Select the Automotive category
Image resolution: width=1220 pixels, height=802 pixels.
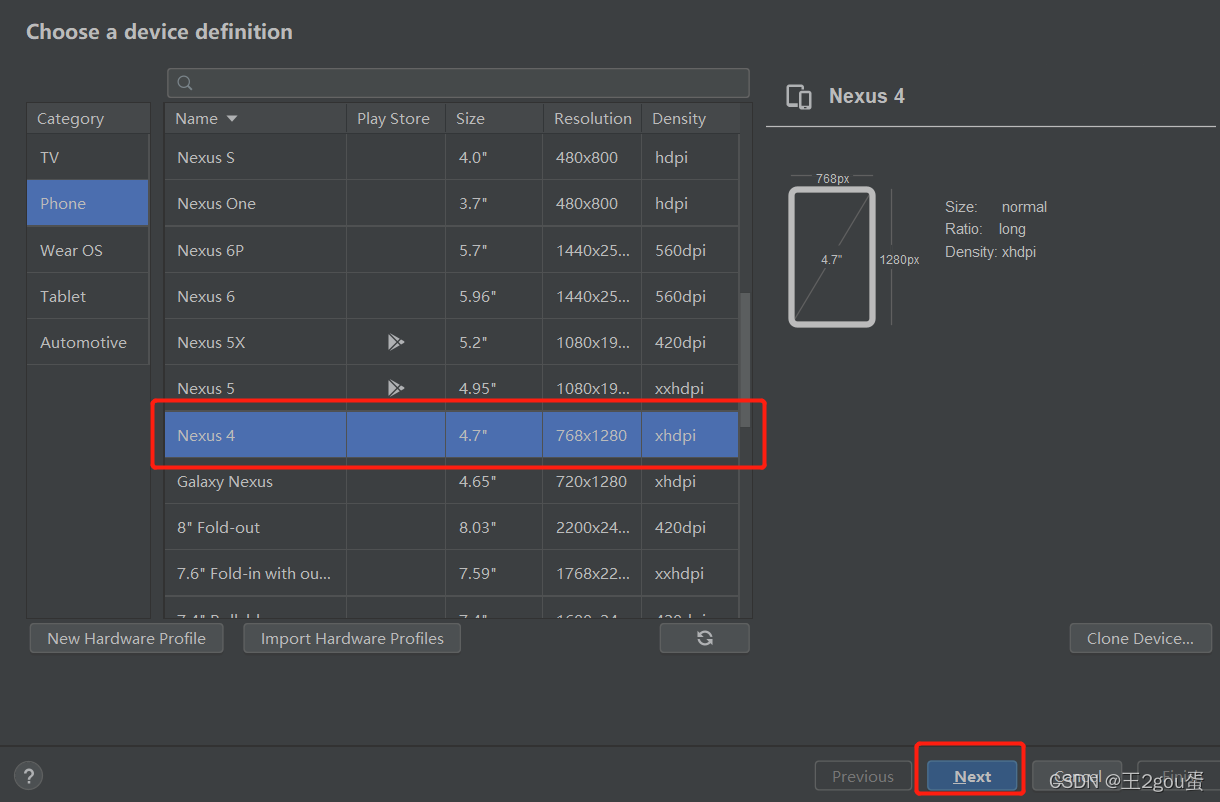click(88, 342)
